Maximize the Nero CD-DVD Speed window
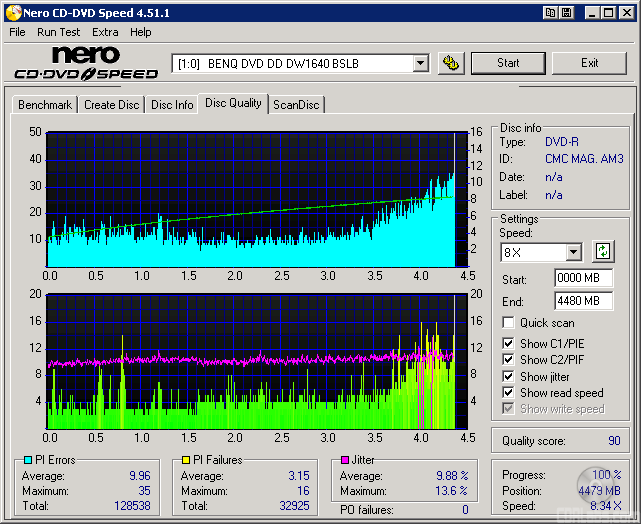This screenshot has width=641, height=524. (608, 13)
